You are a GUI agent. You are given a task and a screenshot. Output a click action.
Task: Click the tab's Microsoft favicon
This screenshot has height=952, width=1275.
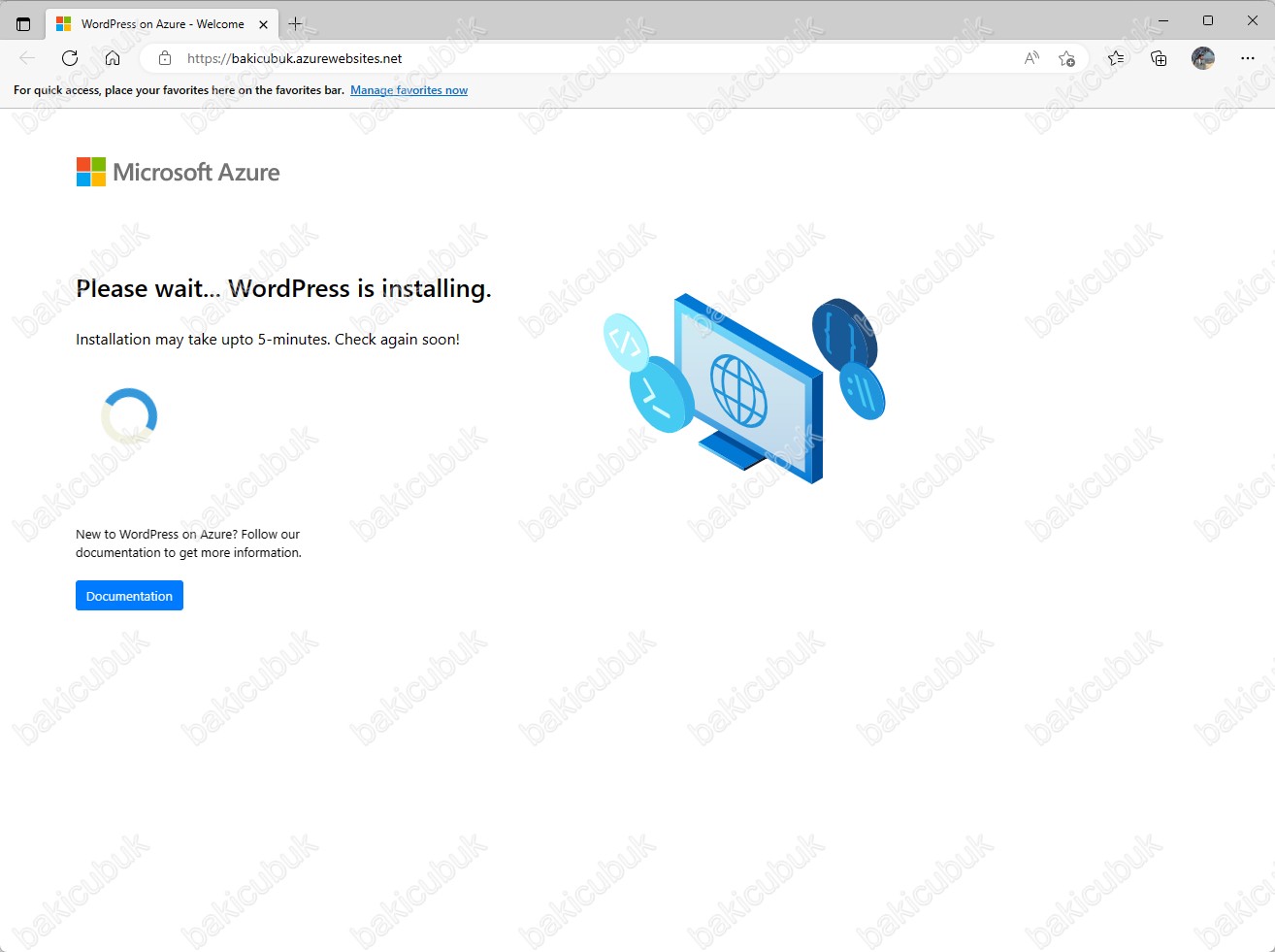(64, 24)
